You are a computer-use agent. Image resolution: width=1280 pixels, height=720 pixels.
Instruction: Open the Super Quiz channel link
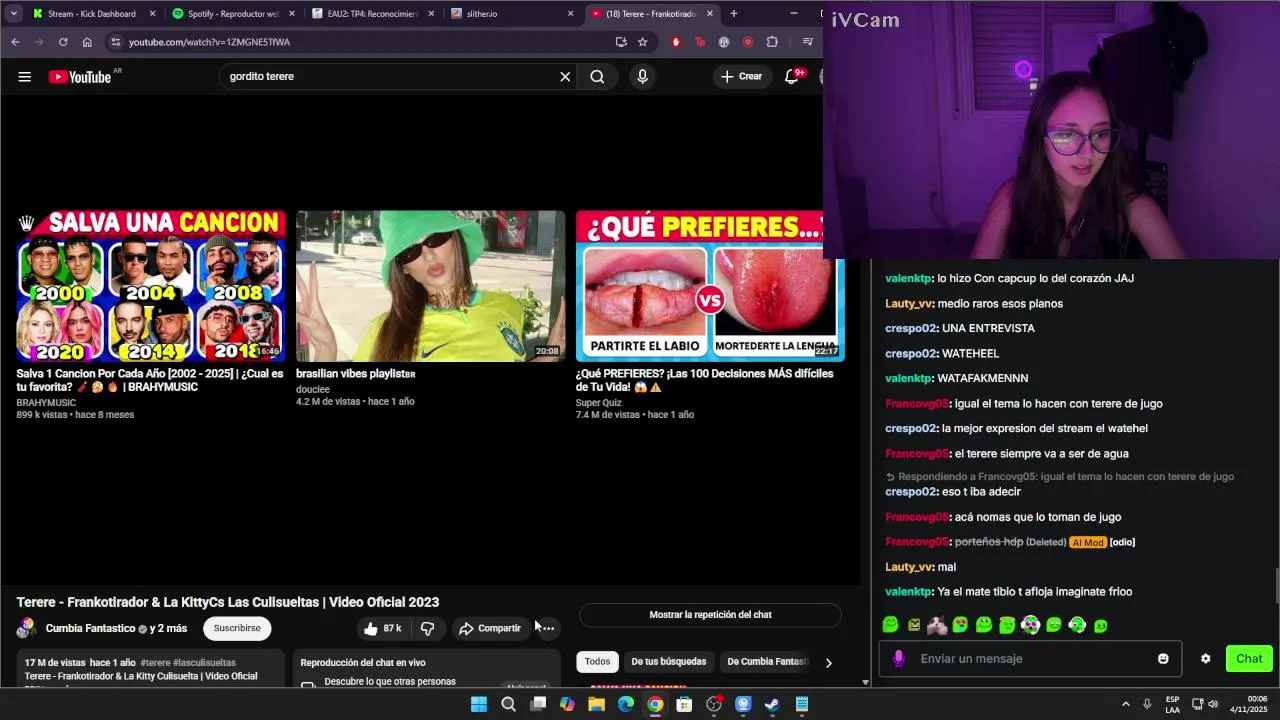click(x=598, y=402)
